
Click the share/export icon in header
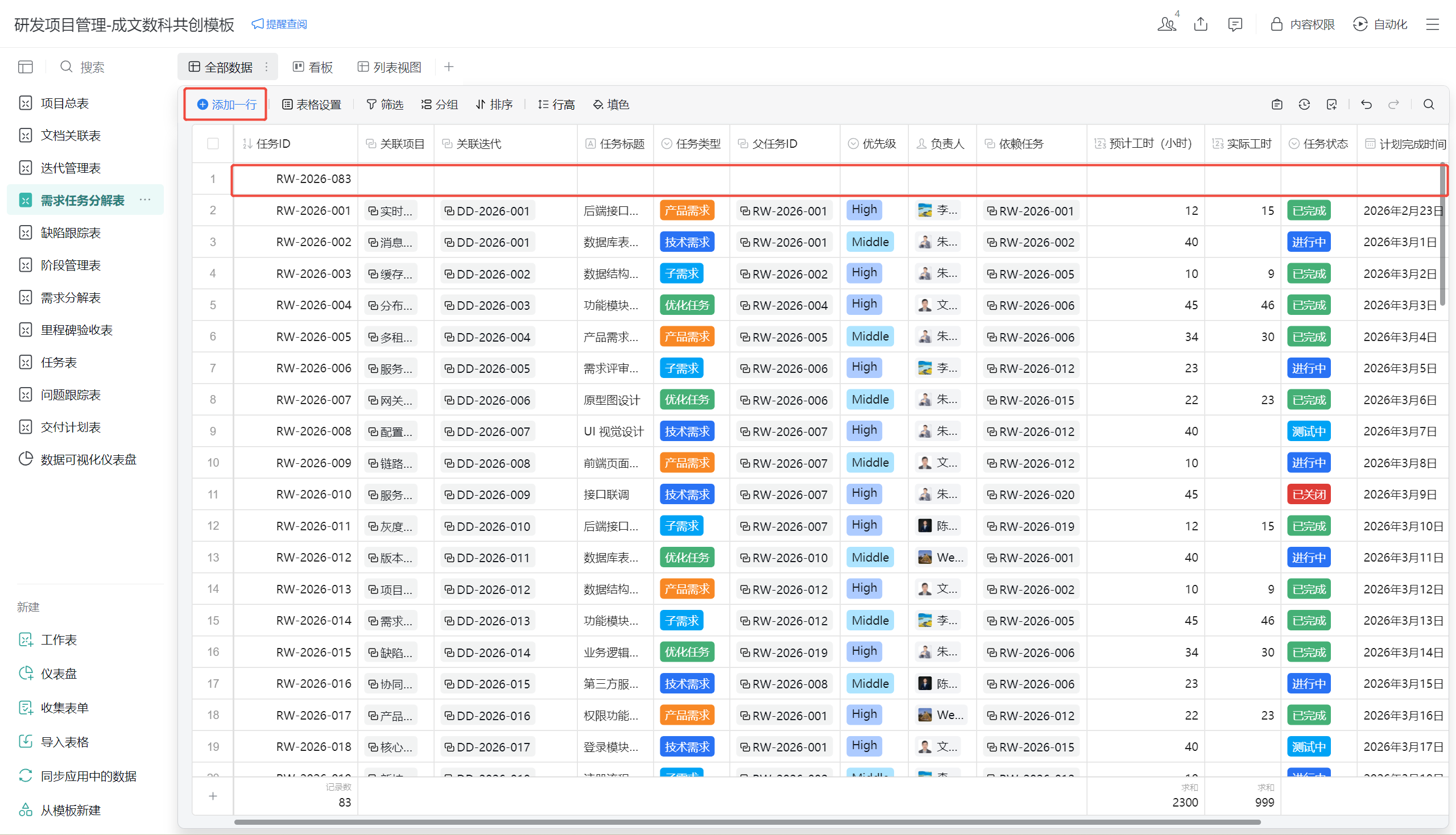(x=1201, y=24)
